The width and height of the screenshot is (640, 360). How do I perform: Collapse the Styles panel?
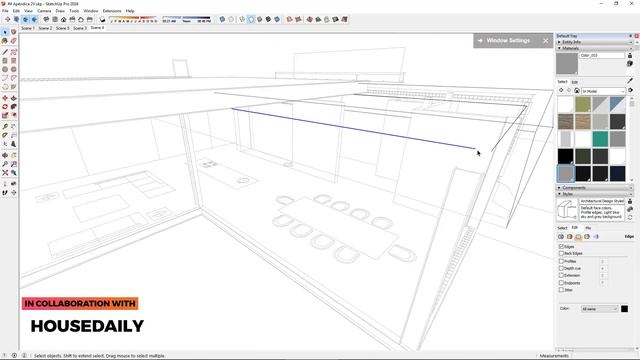(594, 194)
